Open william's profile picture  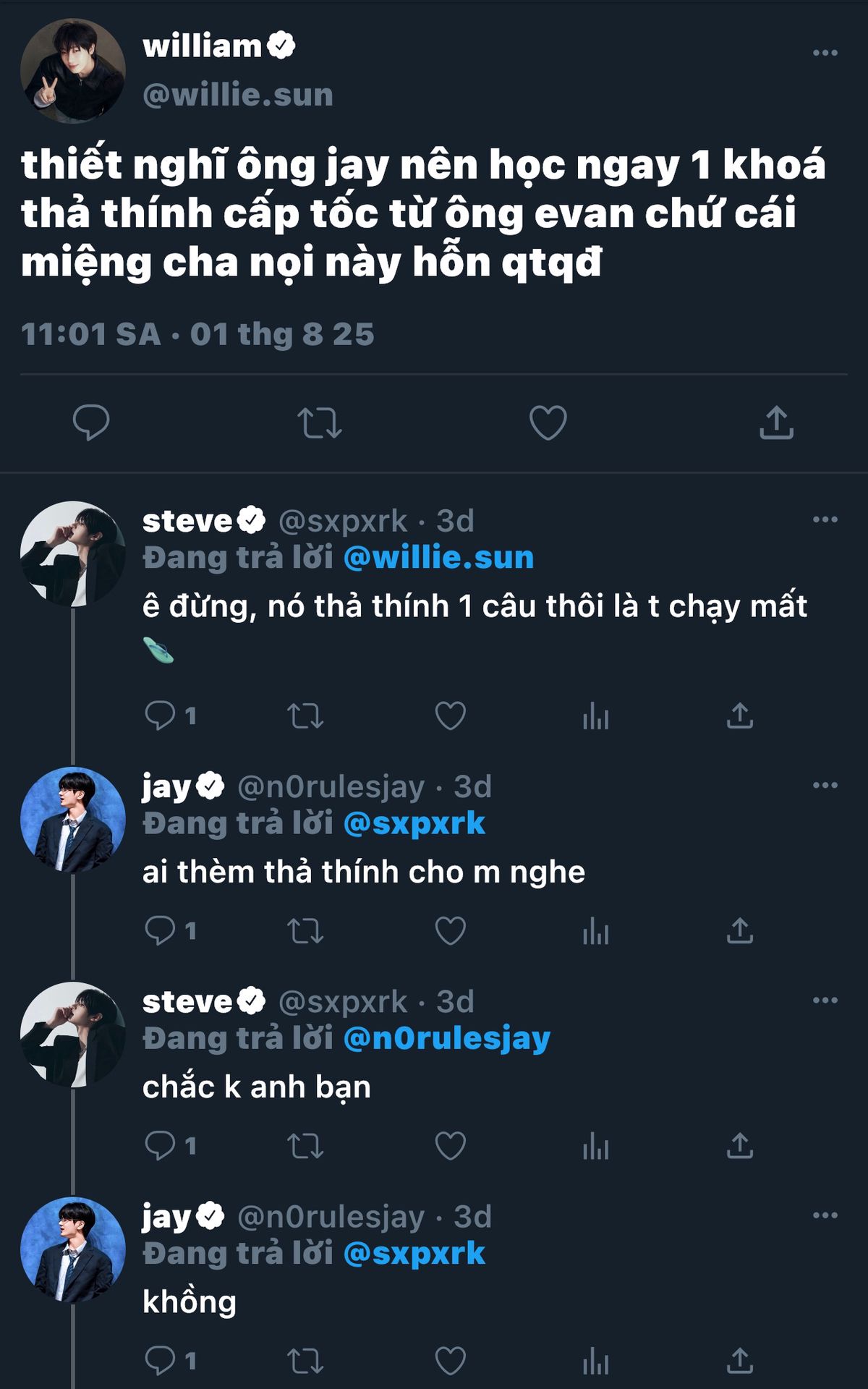(x=72, y=71)
